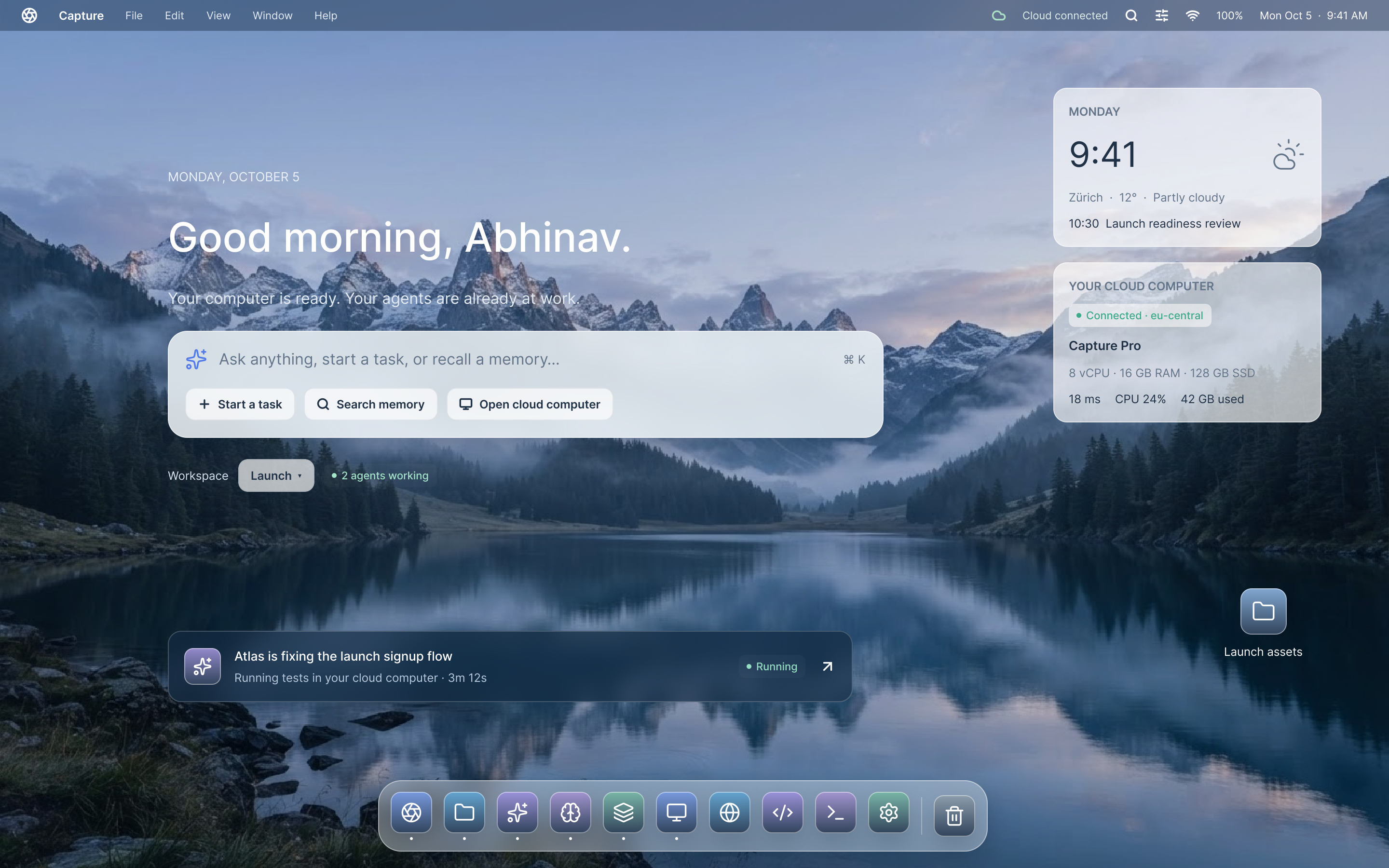Click the '42 GB used' stat

tap(1212, 399)
